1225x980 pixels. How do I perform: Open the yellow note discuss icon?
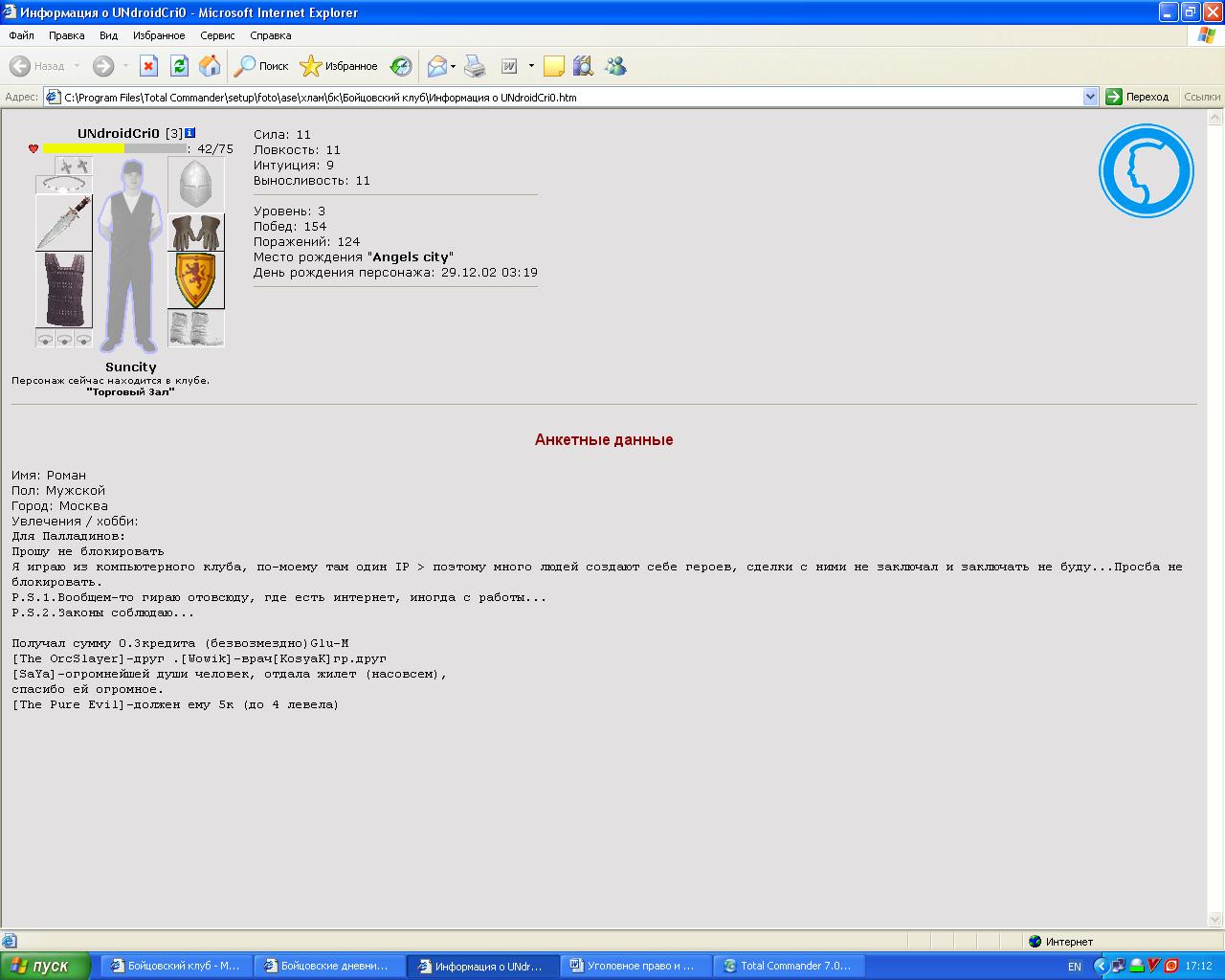click(553, 66)
